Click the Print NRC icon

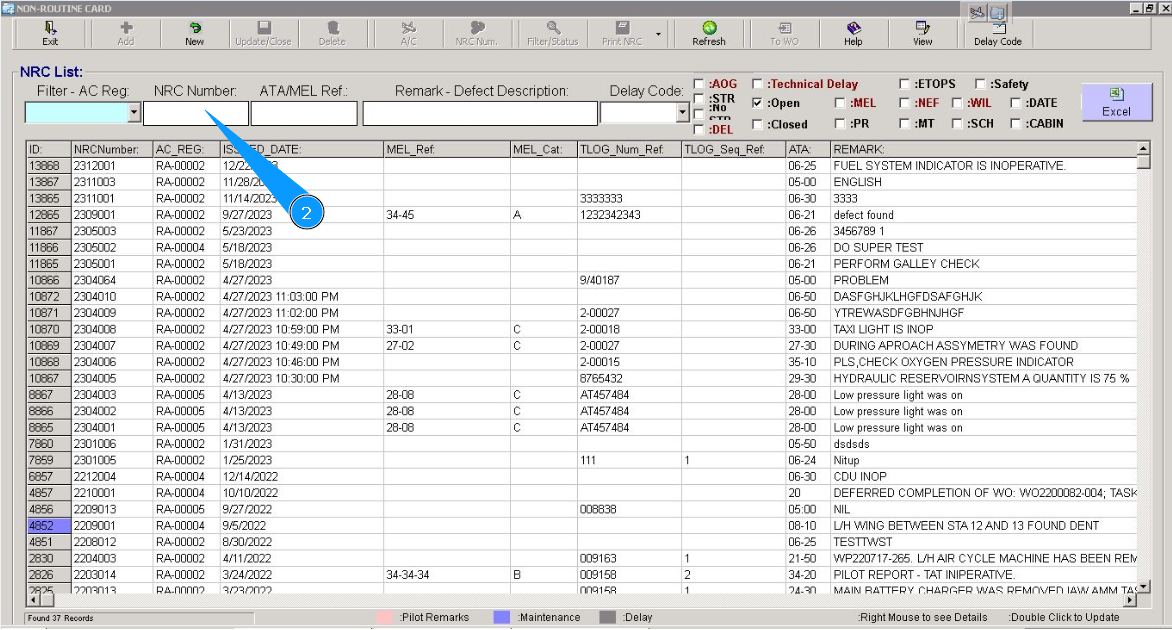622,34
